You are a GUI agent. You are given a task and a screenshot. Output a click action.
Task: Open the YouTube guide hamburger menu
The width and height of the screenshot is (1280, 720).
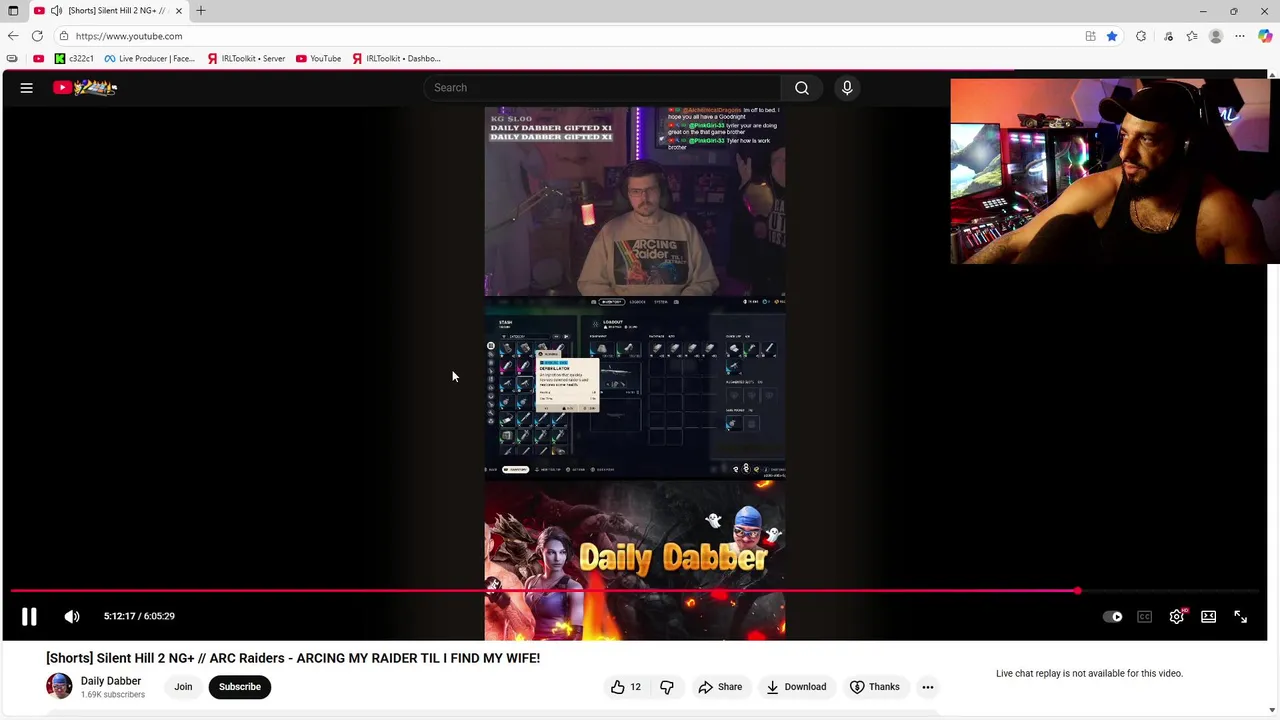[27, 88]
